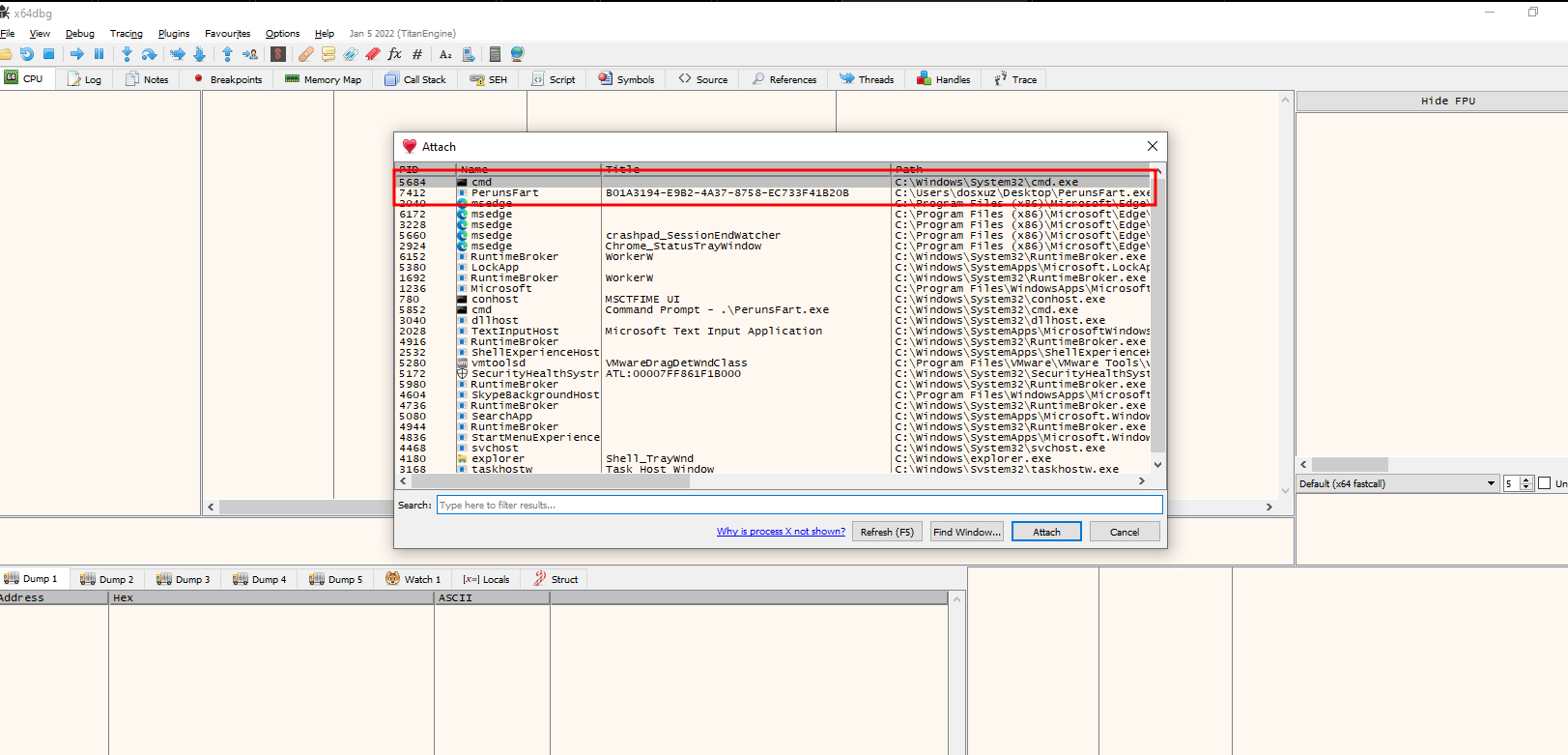Increase the argument count spinner value
This screenshot has width=1568, height=755.
click(x=1527, y=479)
